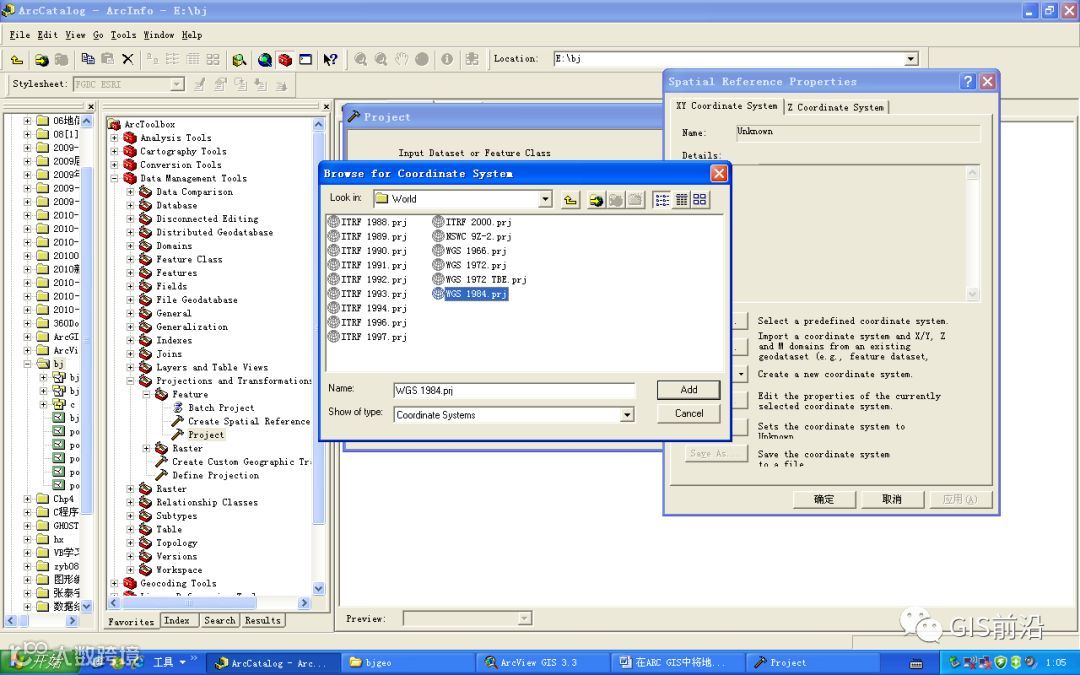The width and height of the screenshot is (1080, 675).
Task: Click ArcToolbox vertical scrollbar down arrow
Action: [x=318, y=588]
